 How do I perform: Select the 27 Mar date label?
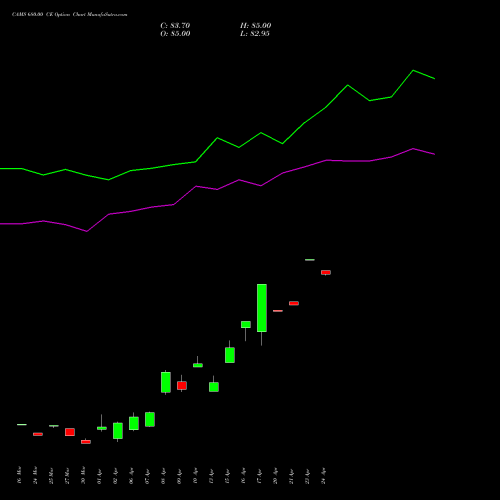point(67,475)
